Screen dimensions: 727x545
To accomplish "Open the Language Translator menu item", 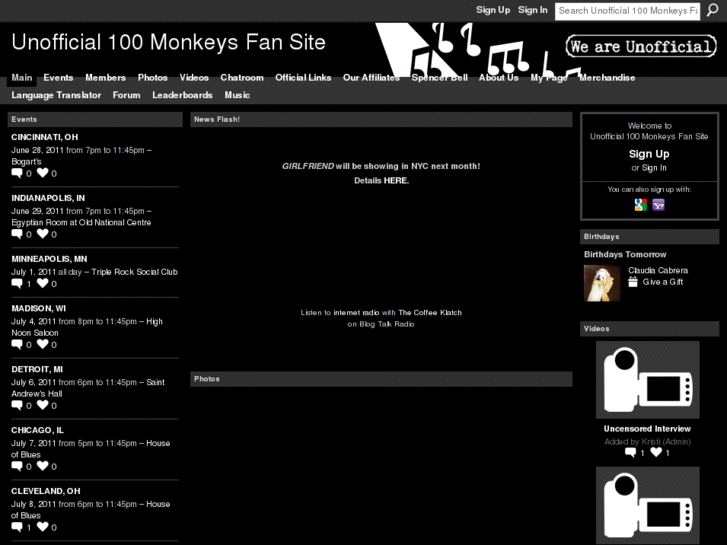I will pos(56,95).
